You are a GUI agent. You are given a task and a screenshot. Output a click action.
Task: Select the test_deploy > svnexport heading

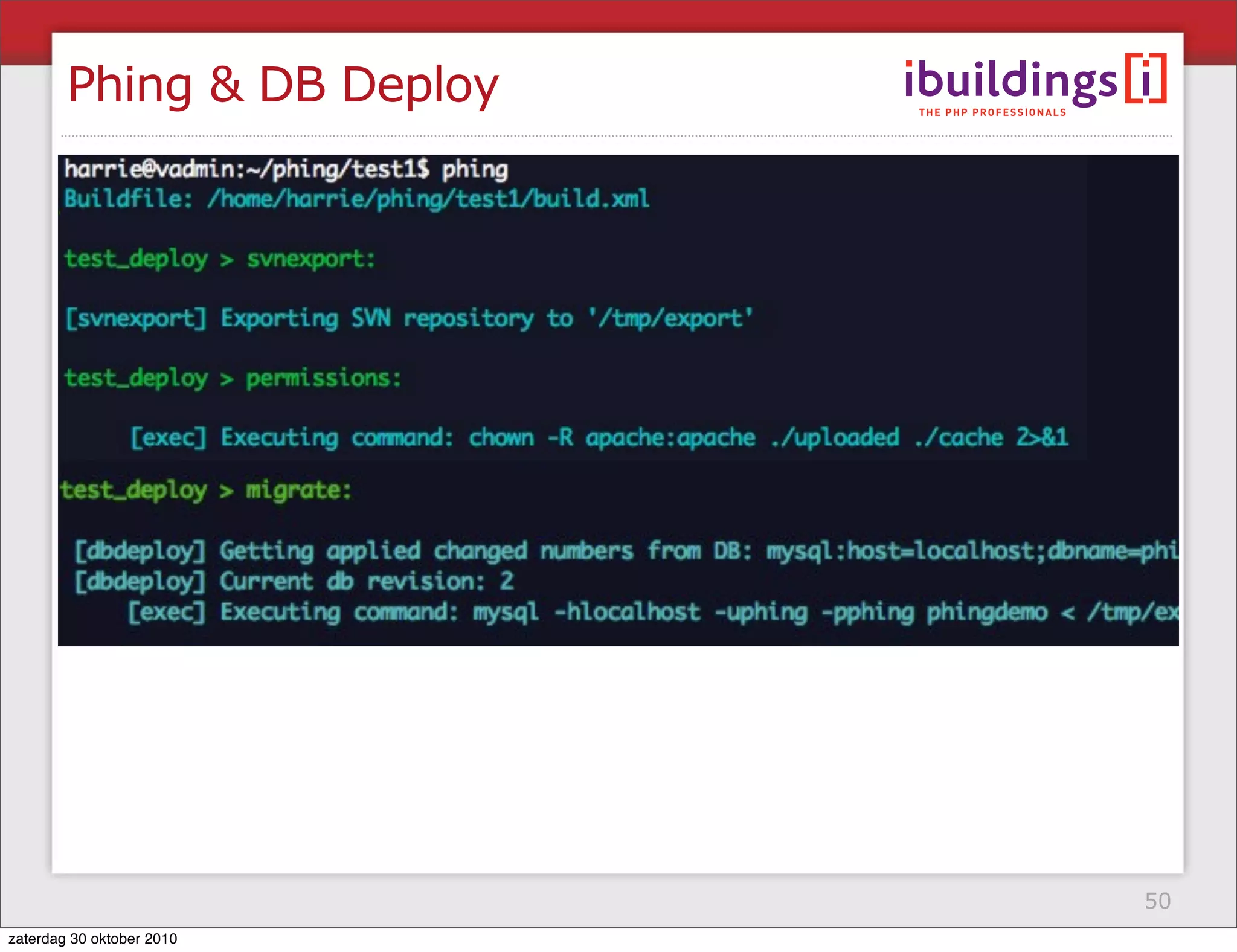220,259
